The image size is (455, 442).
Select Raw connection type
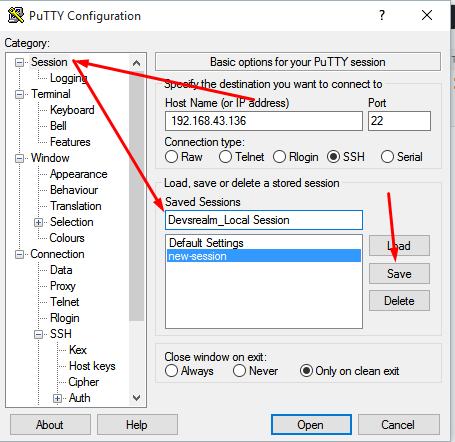(171, 157)
